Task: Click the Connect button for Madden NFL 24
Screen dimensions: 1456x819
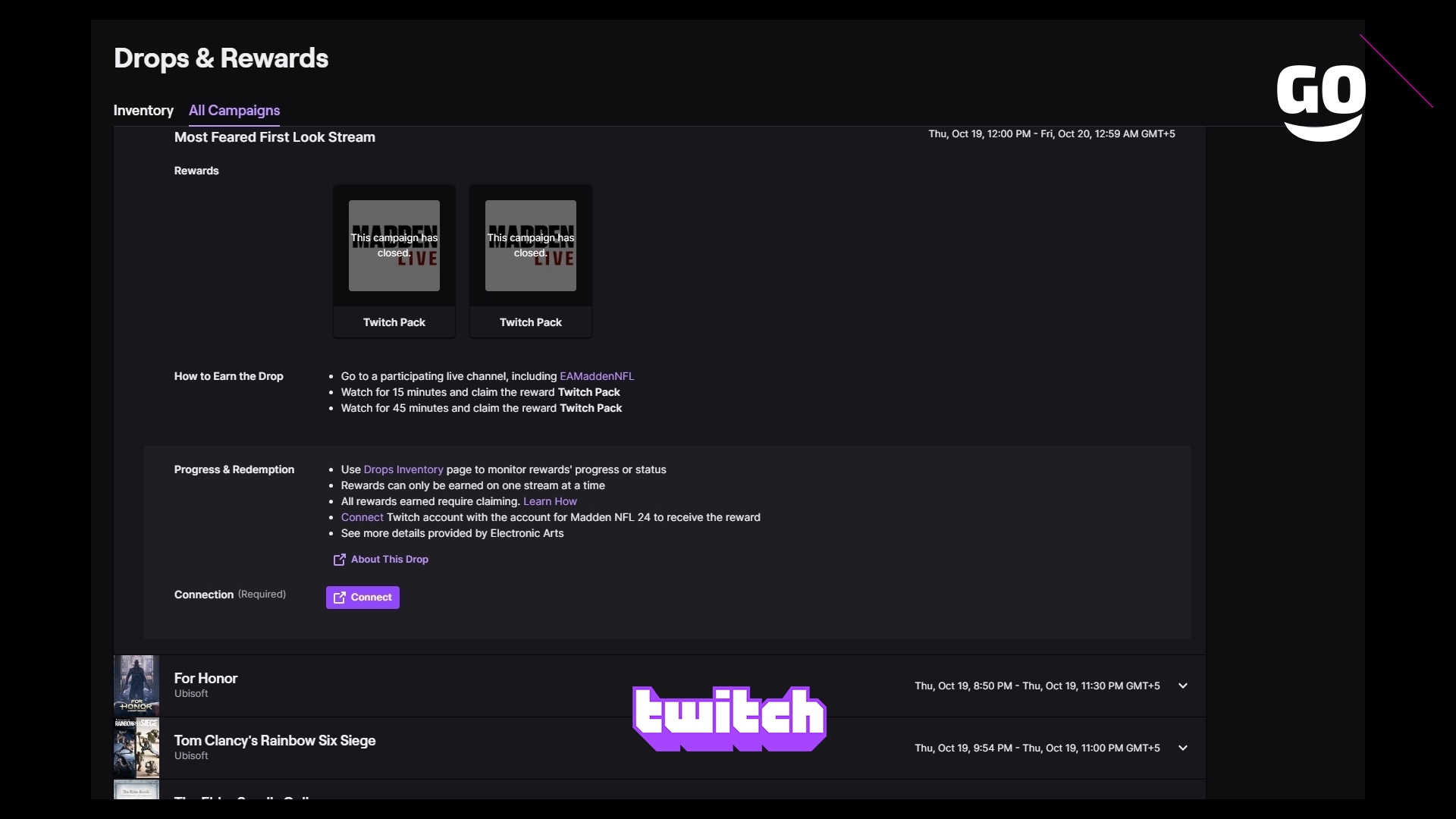Action: click(x=363, y=597)
